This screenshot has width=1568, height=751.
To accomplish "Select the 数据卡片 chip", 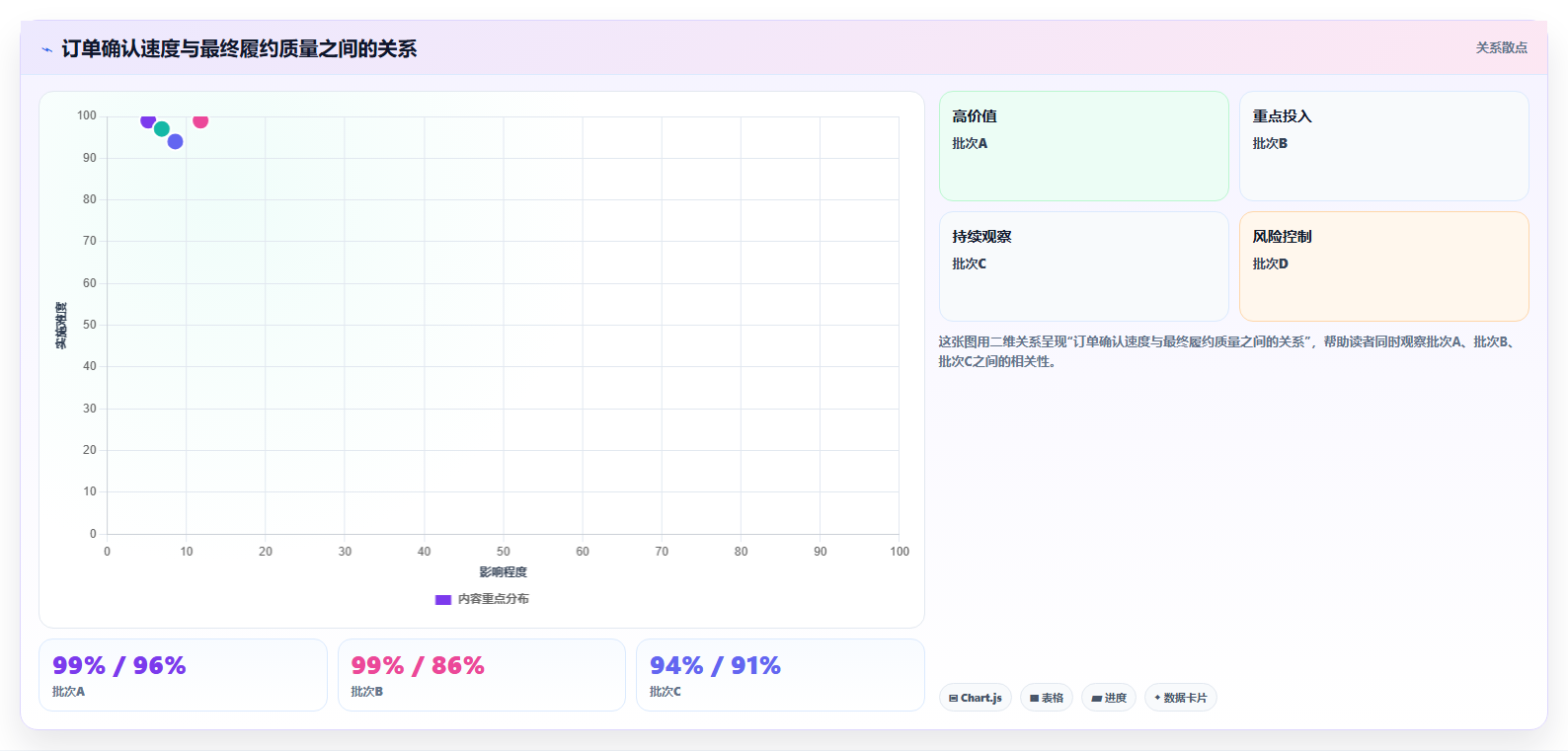I will pyautogui.click(x=1181, y=698).
